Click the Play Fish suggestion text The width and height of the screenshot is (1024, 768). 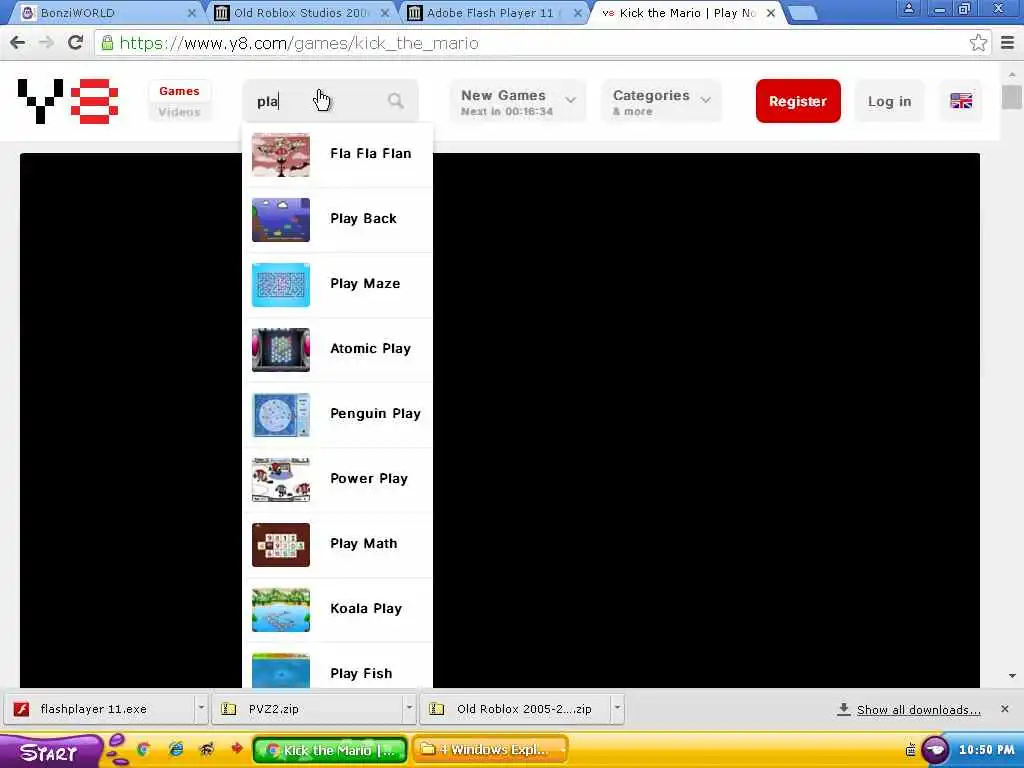coord(361,673)
